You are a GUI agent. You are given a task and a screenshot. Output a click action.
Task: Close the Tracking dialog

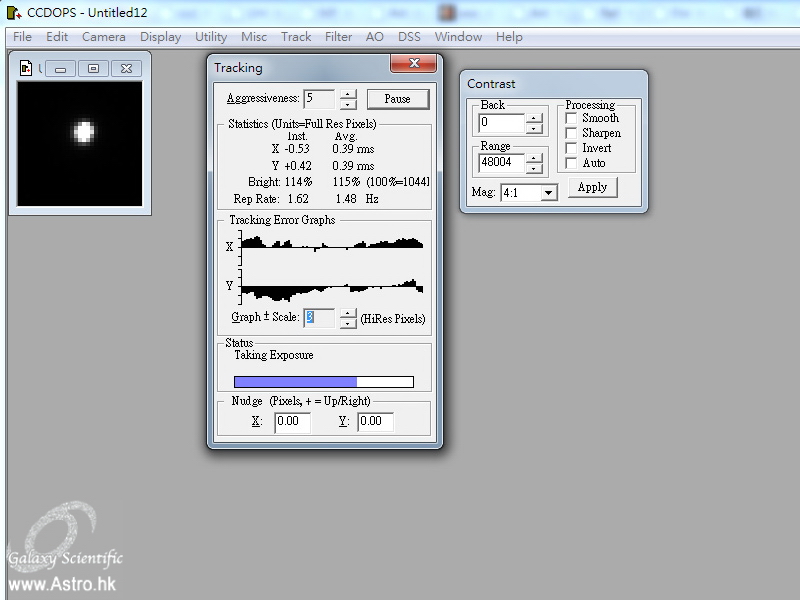[x=411, y=65]
